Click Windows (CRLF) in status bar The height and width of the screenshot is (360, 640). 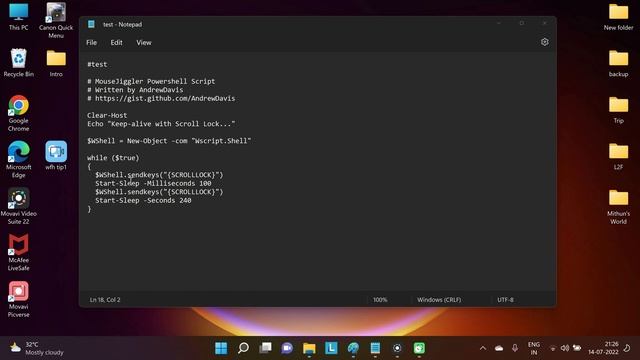(439, 300)
